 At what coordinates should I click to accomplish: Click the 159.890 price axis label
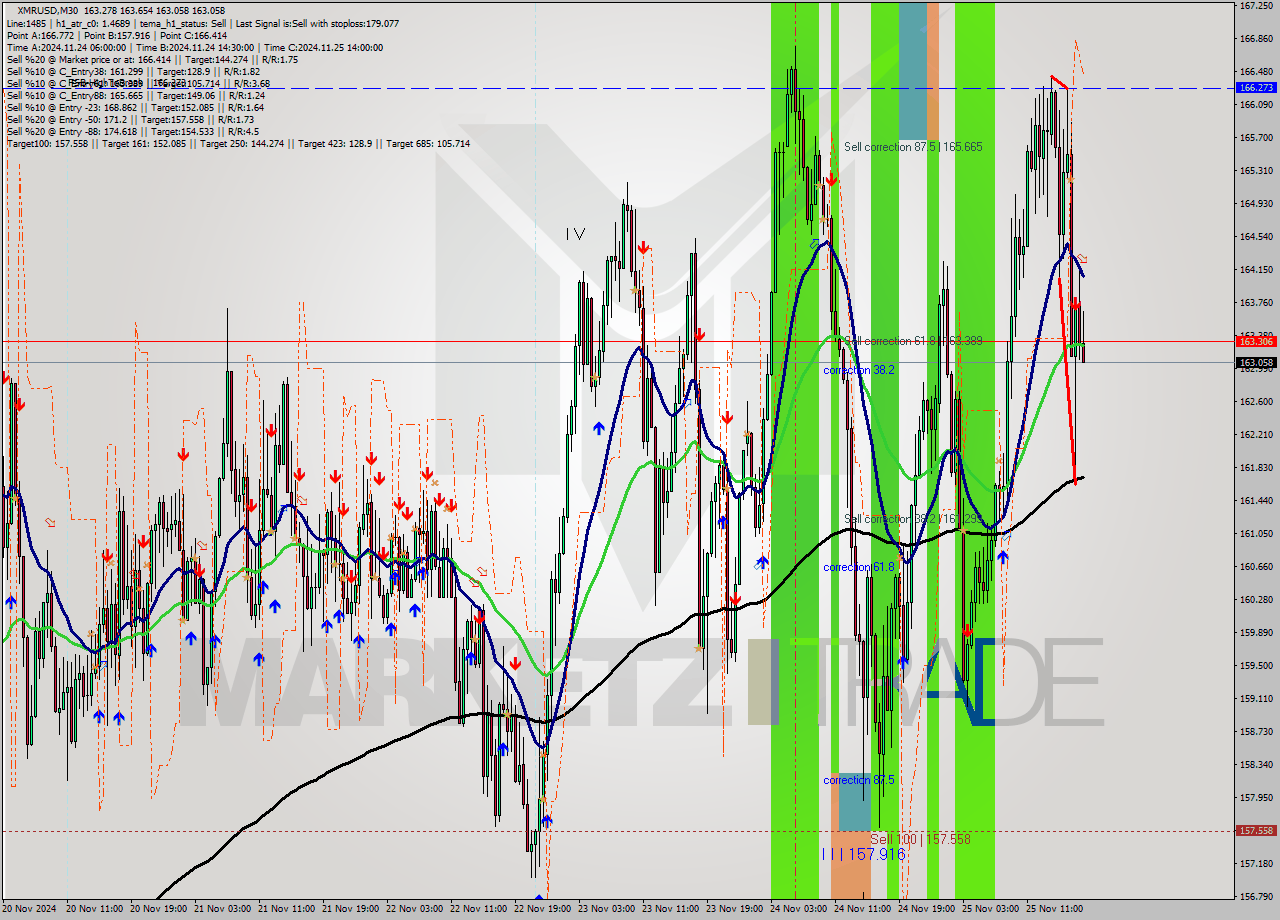point(1256,633)
